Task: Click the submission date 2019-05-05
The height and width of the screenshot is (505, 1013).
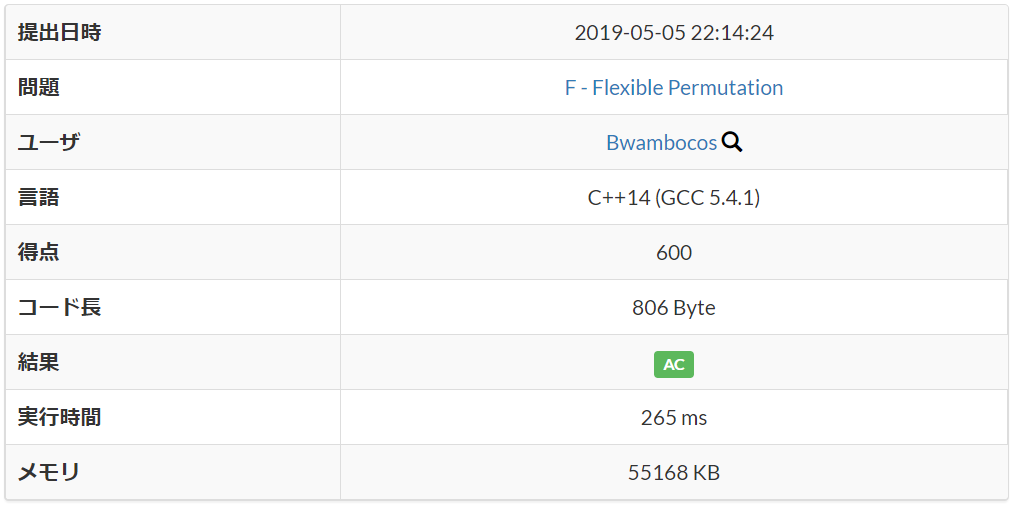Action: point(630,33)
